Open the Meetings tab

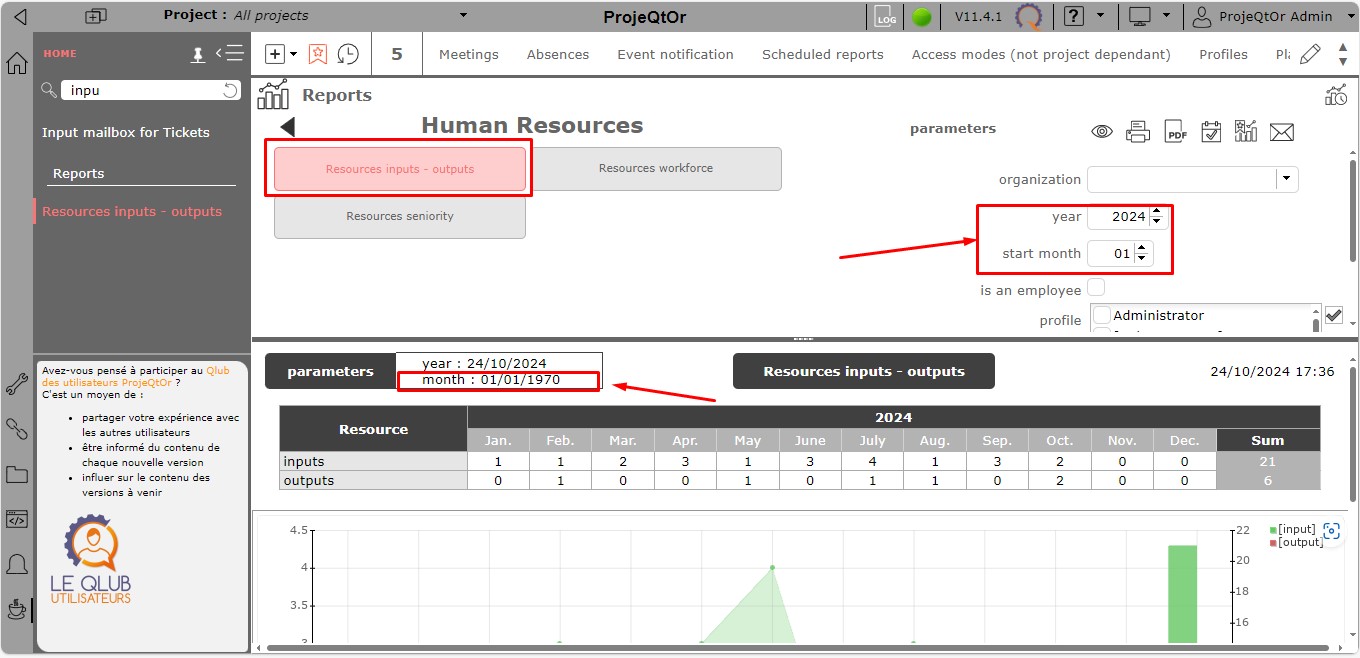pyautogui.click(x=468, y=54)
